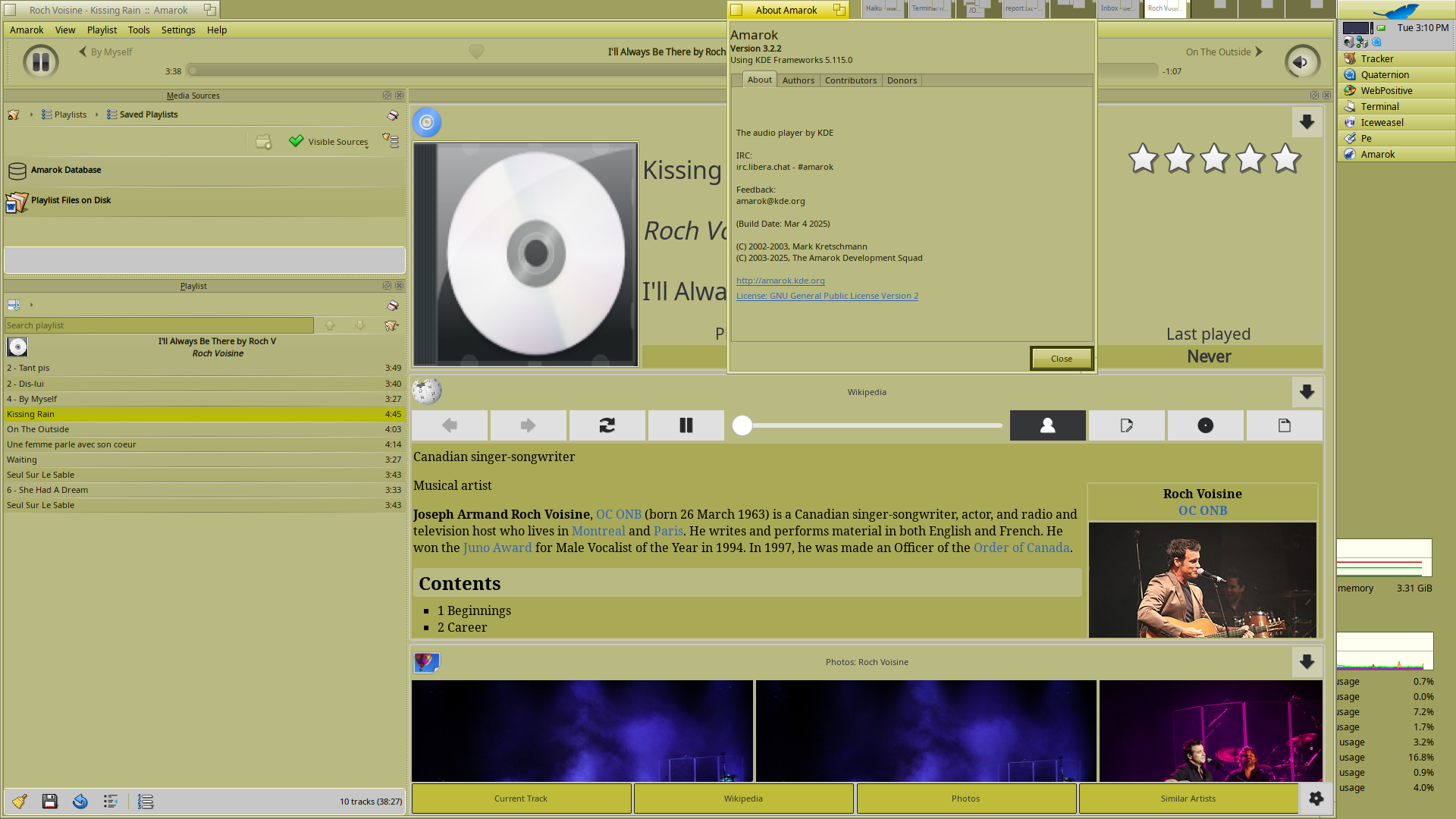Open the Help menu
This screenshot has height=819, width=1456.
(x=217, y=30)
